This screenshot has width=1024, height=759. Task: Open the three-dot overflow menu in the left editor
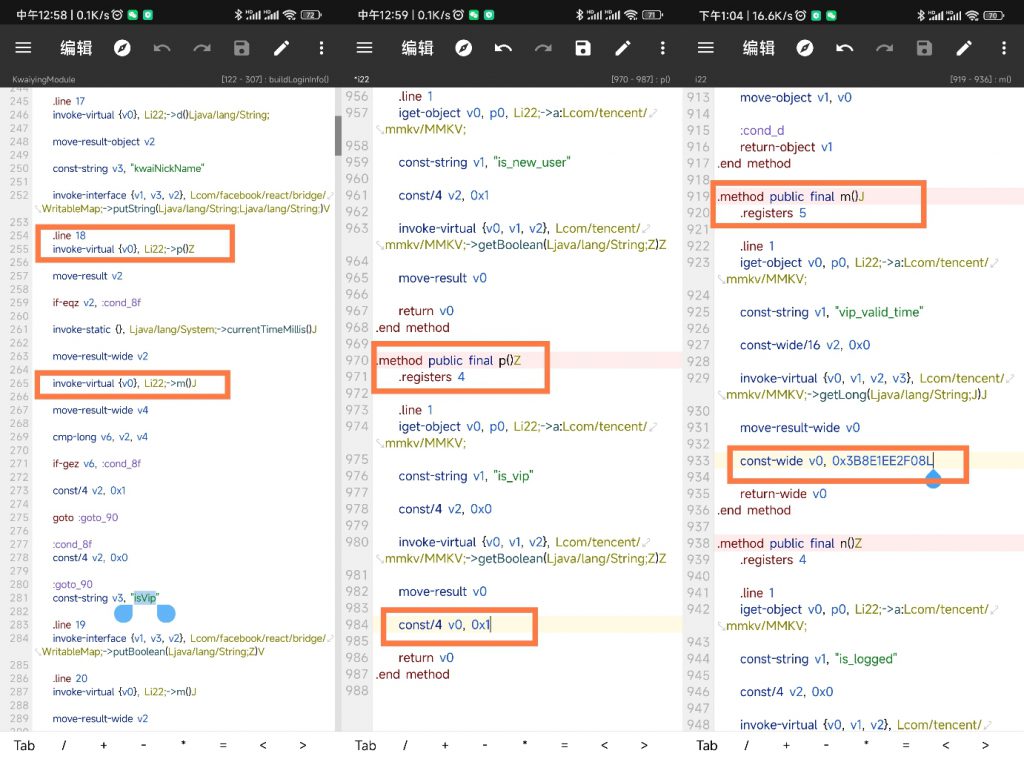point(321,48)
